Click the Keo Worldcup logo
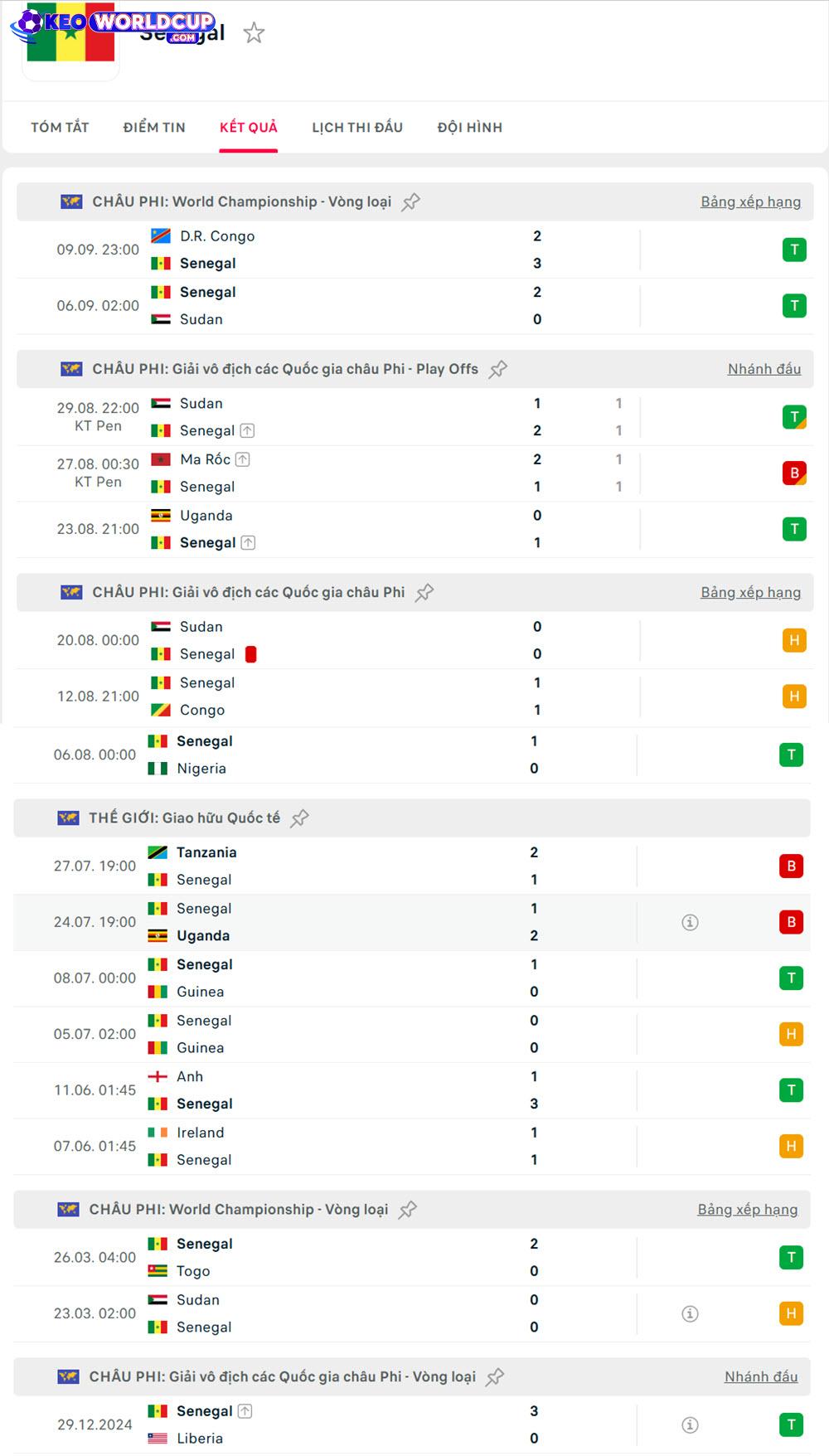Image resolution: width=829 pixels, height=1456 pixels. tap(113, 25)
